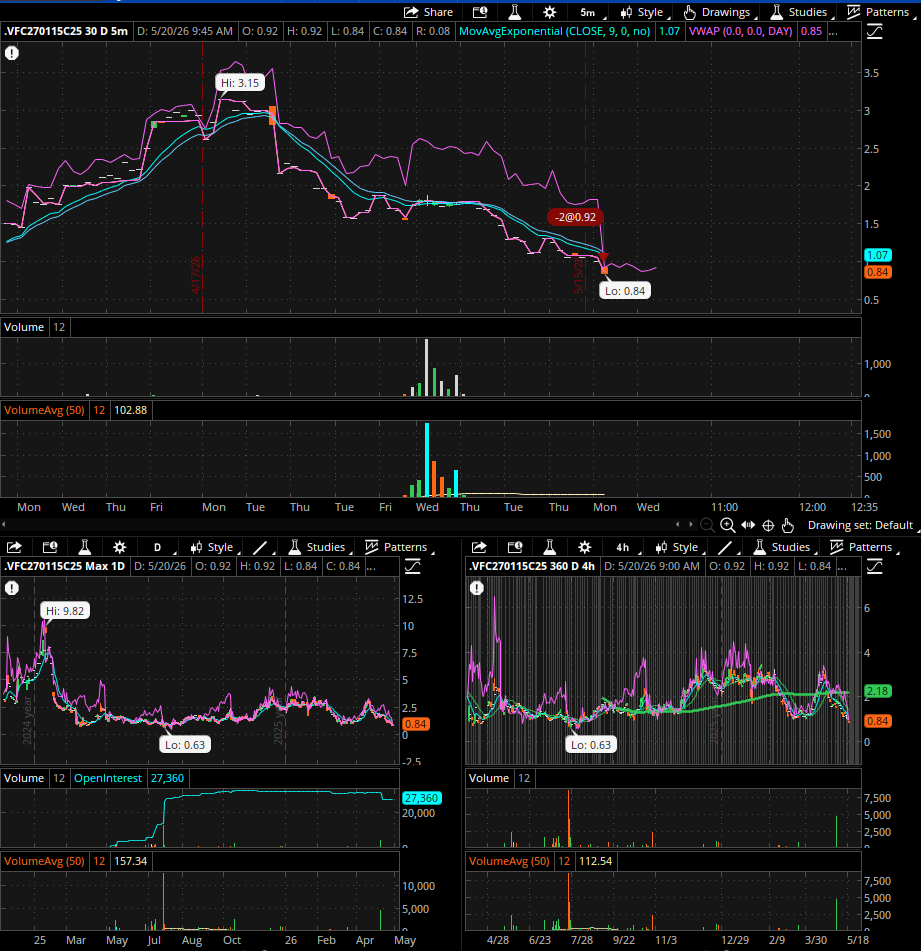Click the line drawing tool on the daily chart toolbar
The image size is (921, 951).
[260, 547]
